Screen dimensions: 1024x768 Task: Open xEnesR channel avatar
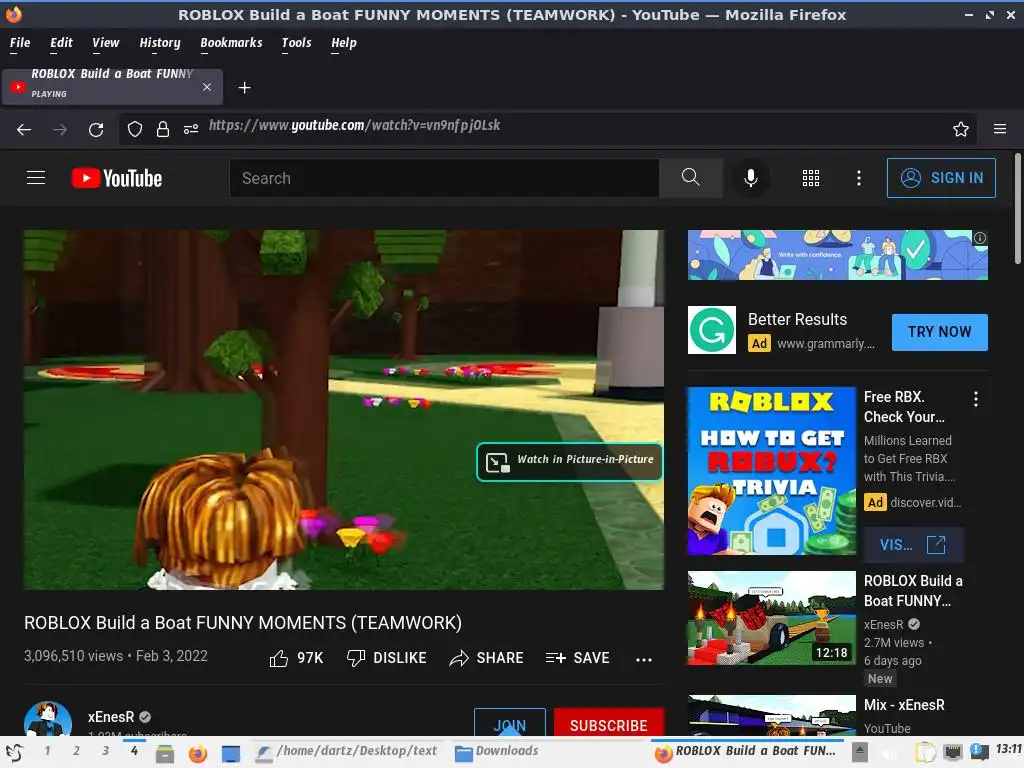[48, 718]
